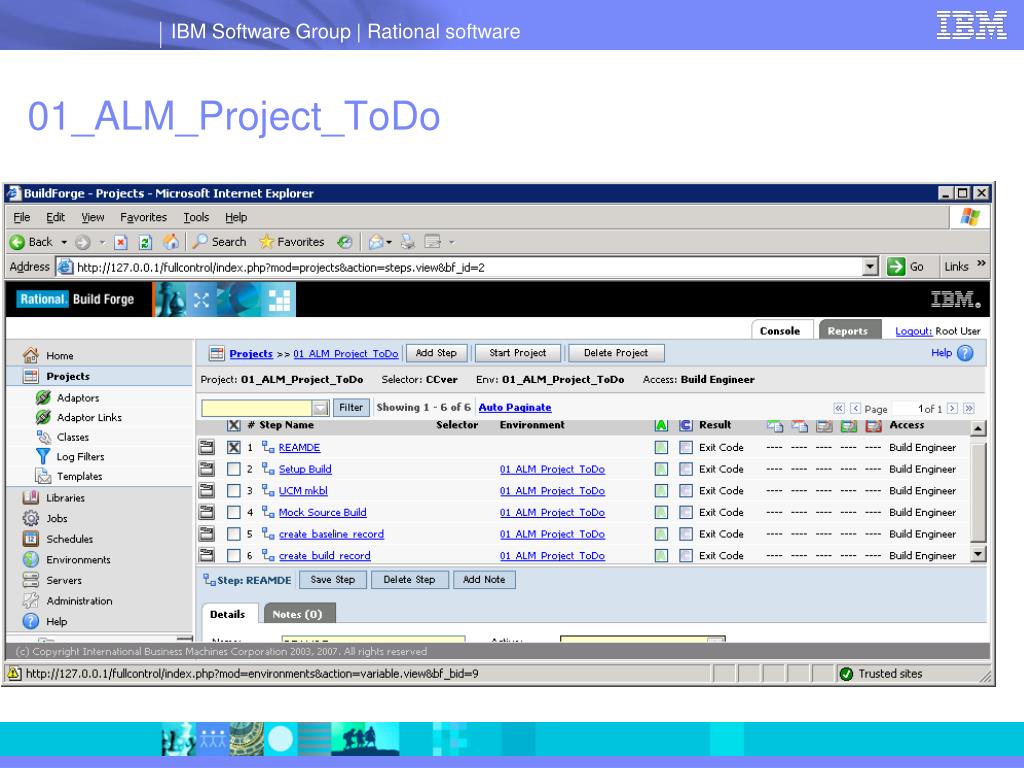Image resolution: width=1024 pixels, height=768 pixels.
Task: Open the File menu
Action: point(22,217)
